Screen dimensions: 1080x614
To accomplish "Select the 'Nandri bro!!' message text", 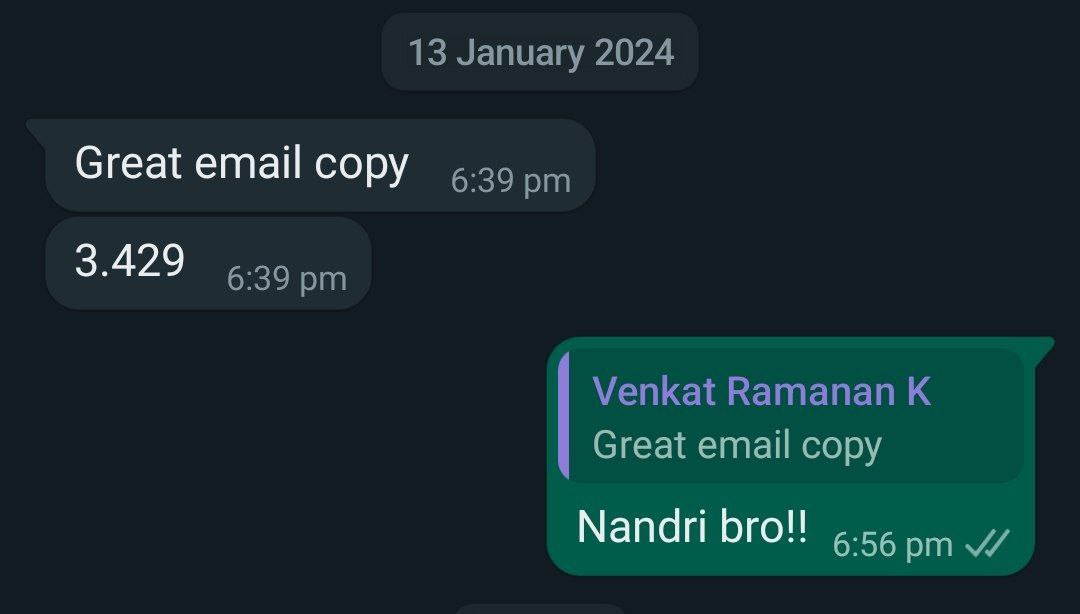I will (692, 526).
